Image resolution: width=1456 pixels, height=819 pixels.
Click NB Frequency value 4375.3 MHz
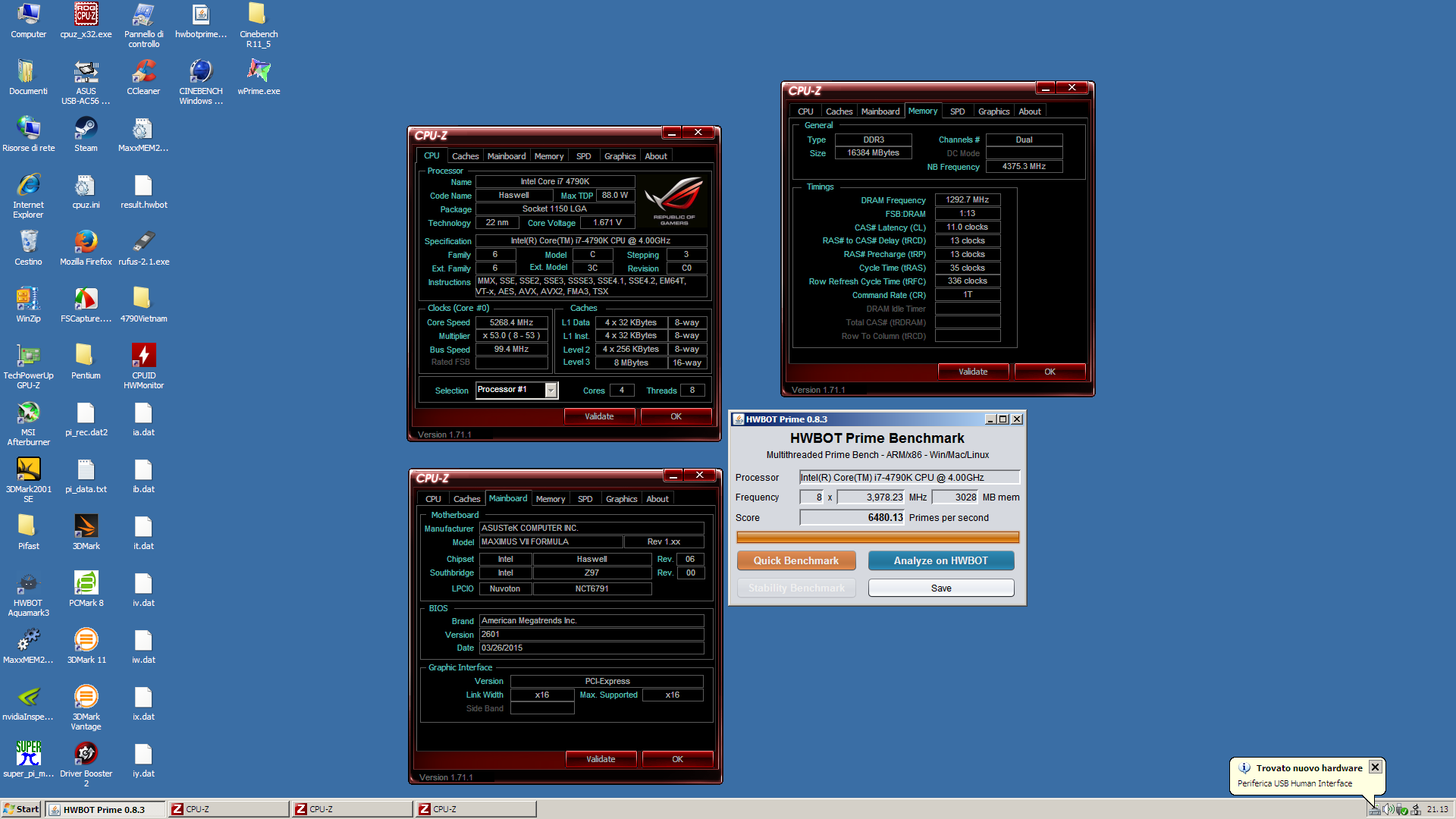(x=1024, y=166)
